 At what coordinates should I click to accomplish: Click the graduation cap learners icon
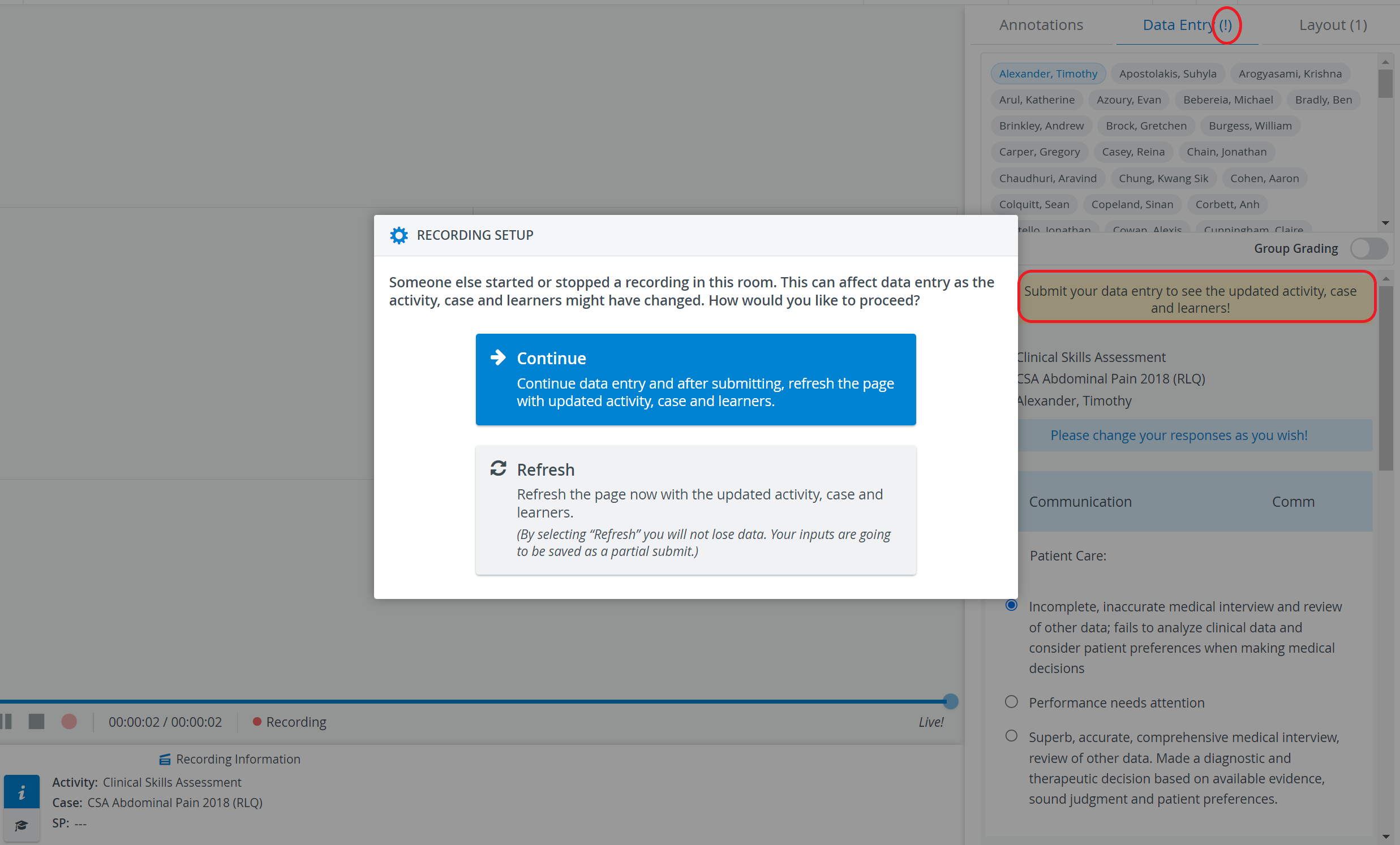click(x=22, y=825)
